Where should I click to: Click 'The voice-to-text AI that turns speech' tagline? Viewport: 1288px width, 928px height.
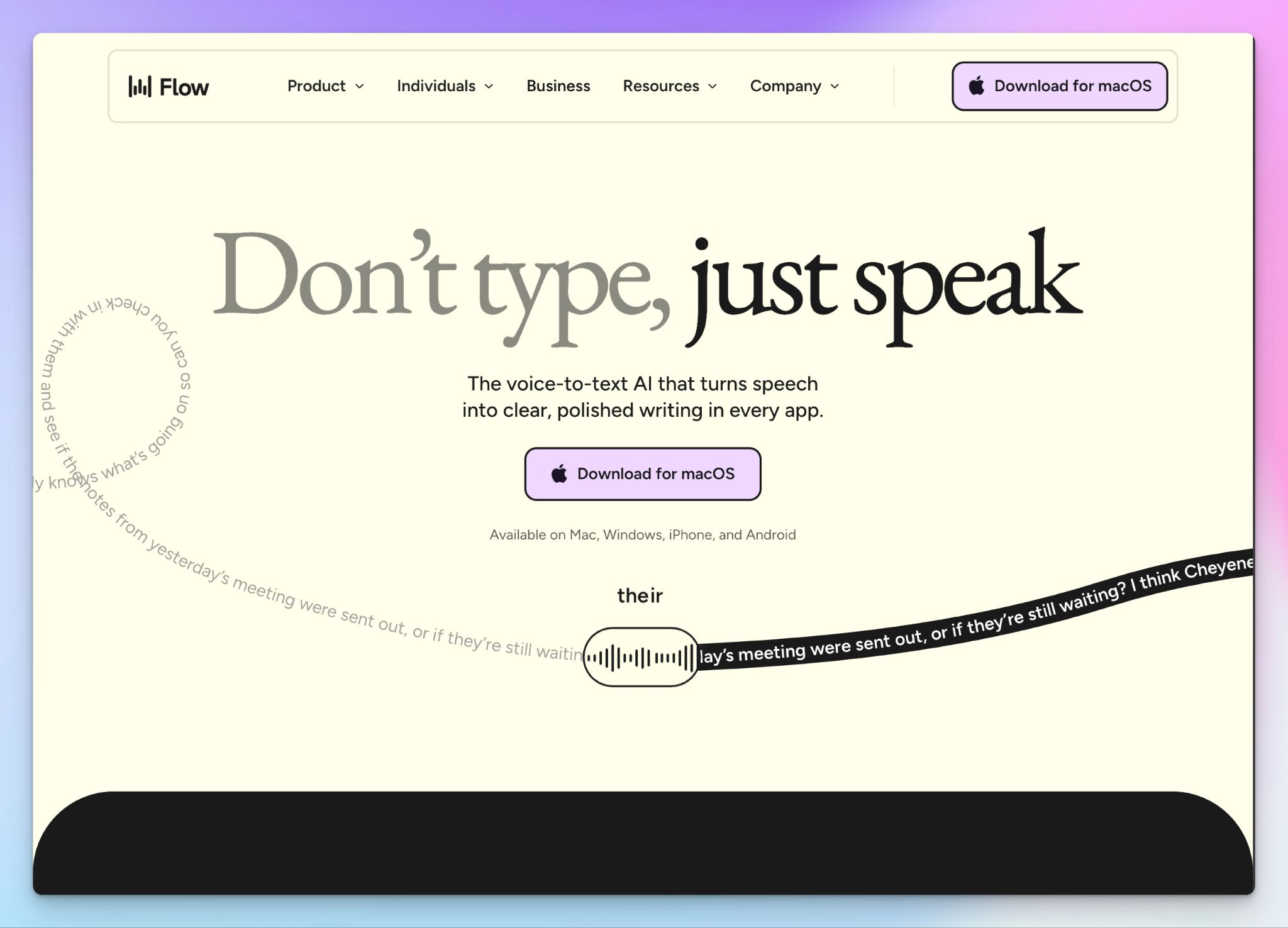point(643,384)
